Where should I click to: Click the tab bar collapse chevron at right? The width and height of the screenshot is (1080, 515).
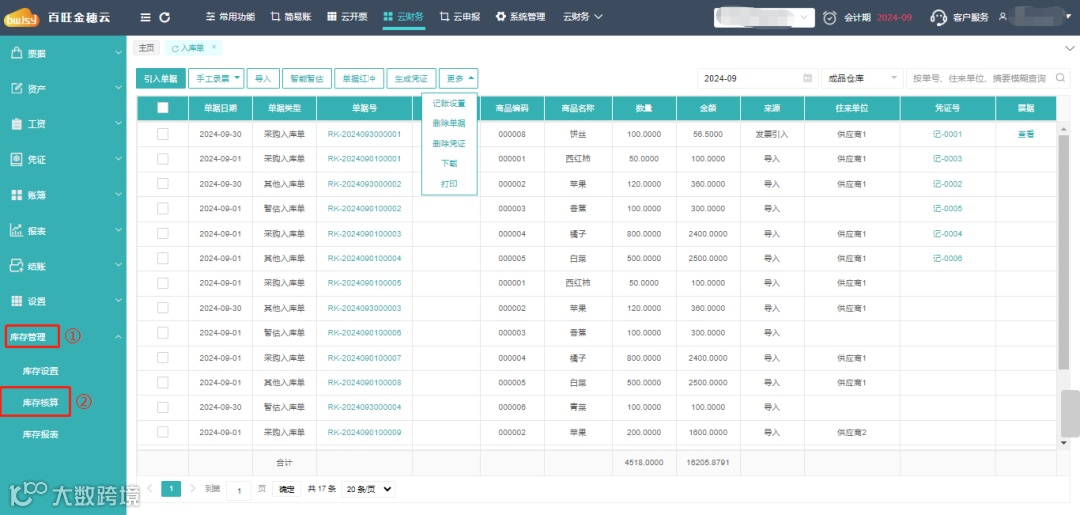pyautogui.click(x=1070, y=48)
